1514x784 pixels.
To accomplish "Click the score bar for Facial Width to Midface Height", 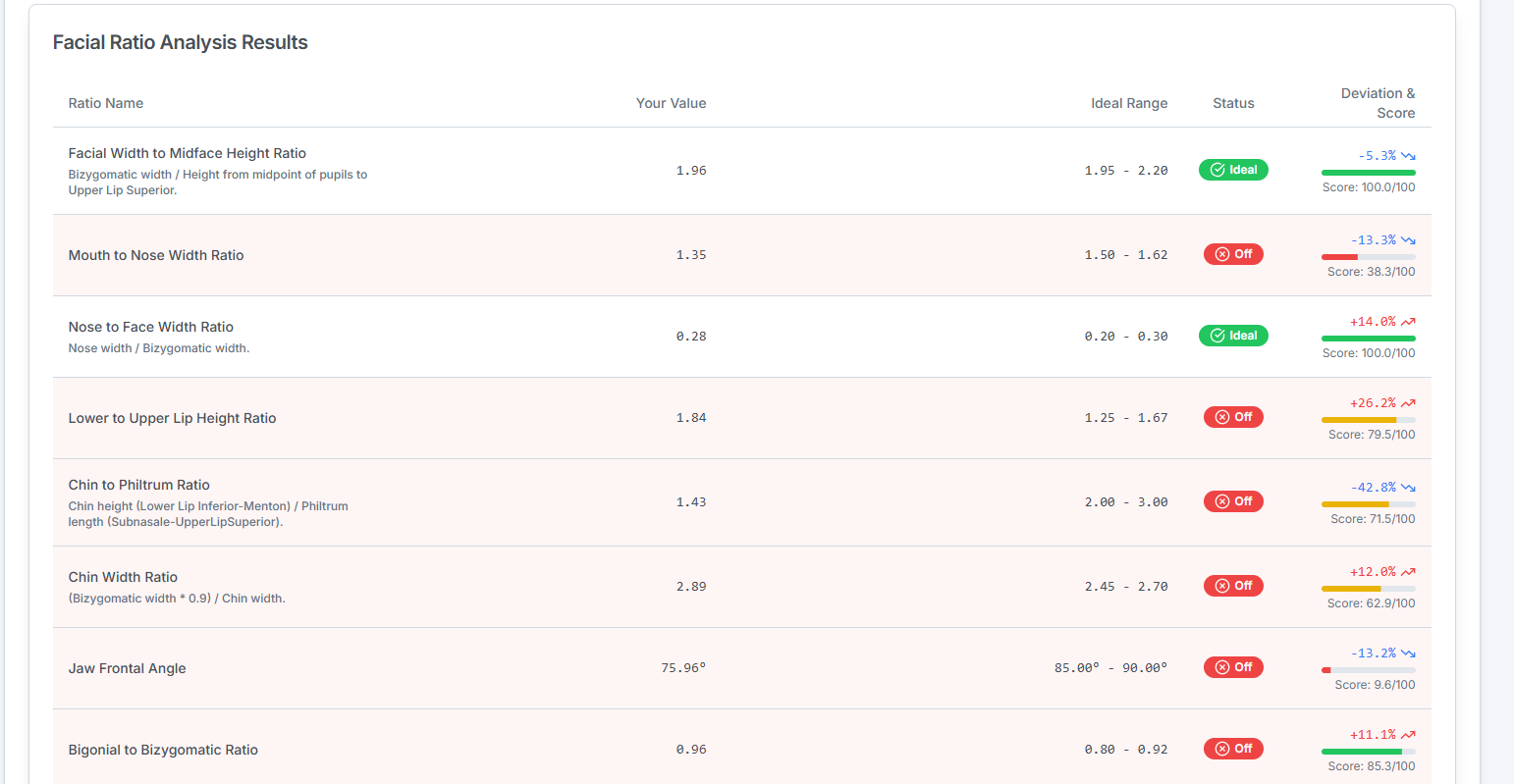I will 1369,173.
